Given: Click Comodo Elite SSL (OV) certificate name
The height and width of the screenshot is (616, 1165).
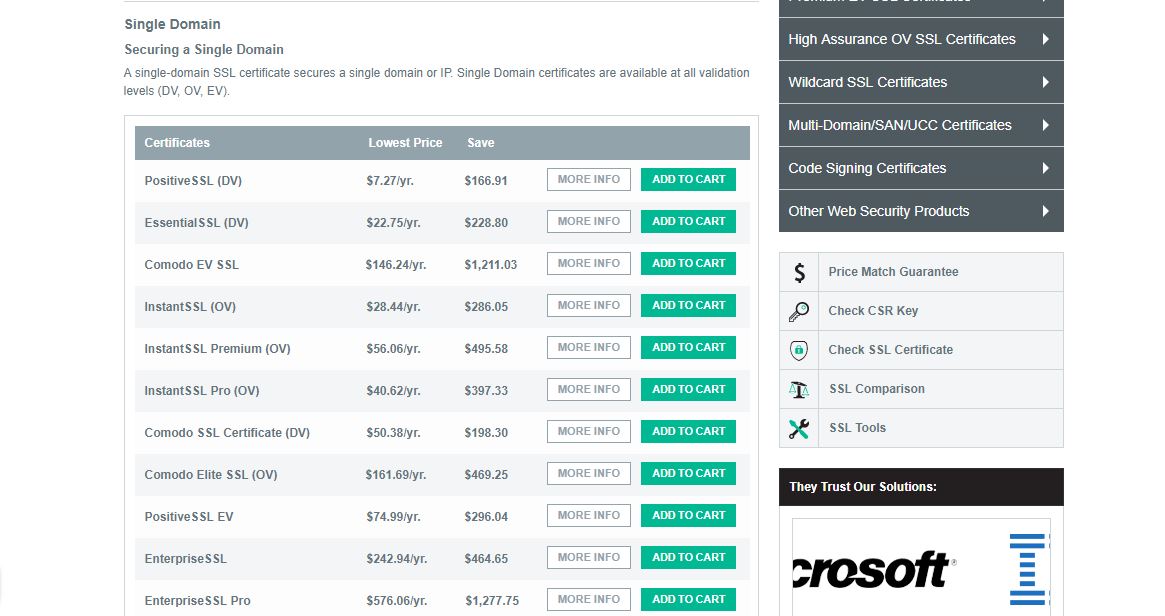Looking at the screenshot, I should 211,475.
